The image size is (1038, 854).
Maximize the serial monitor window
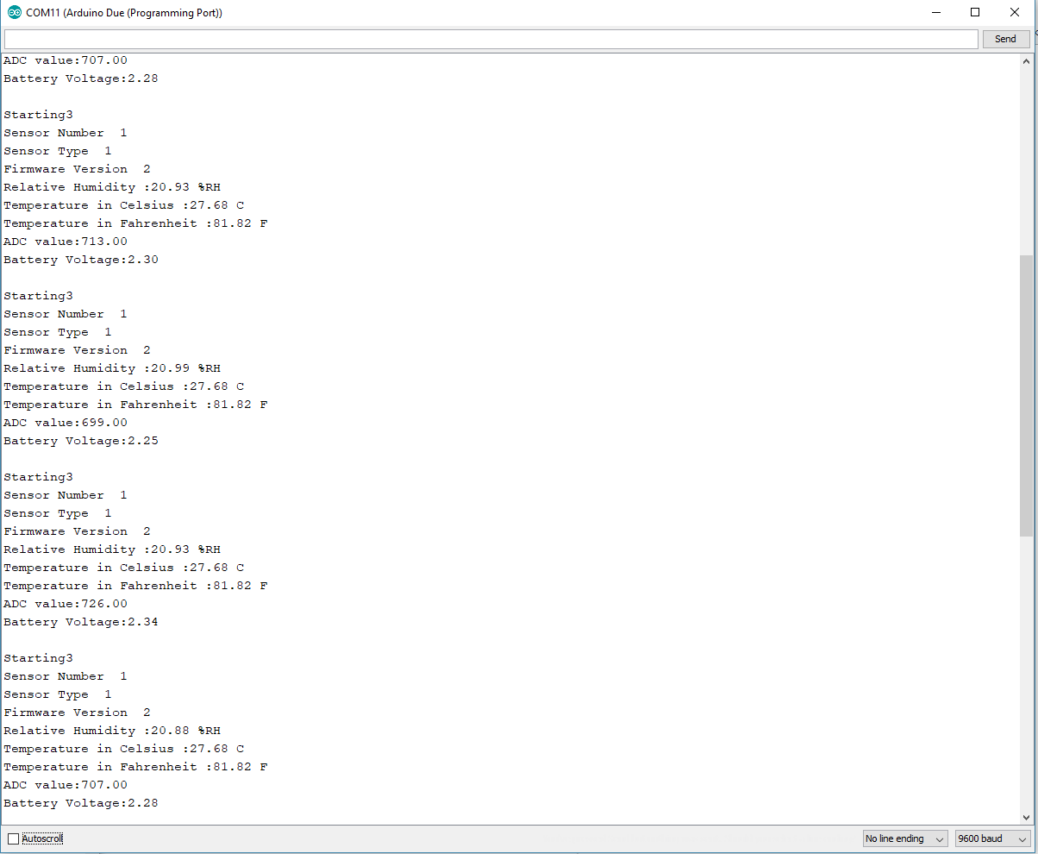click(975, 13)
